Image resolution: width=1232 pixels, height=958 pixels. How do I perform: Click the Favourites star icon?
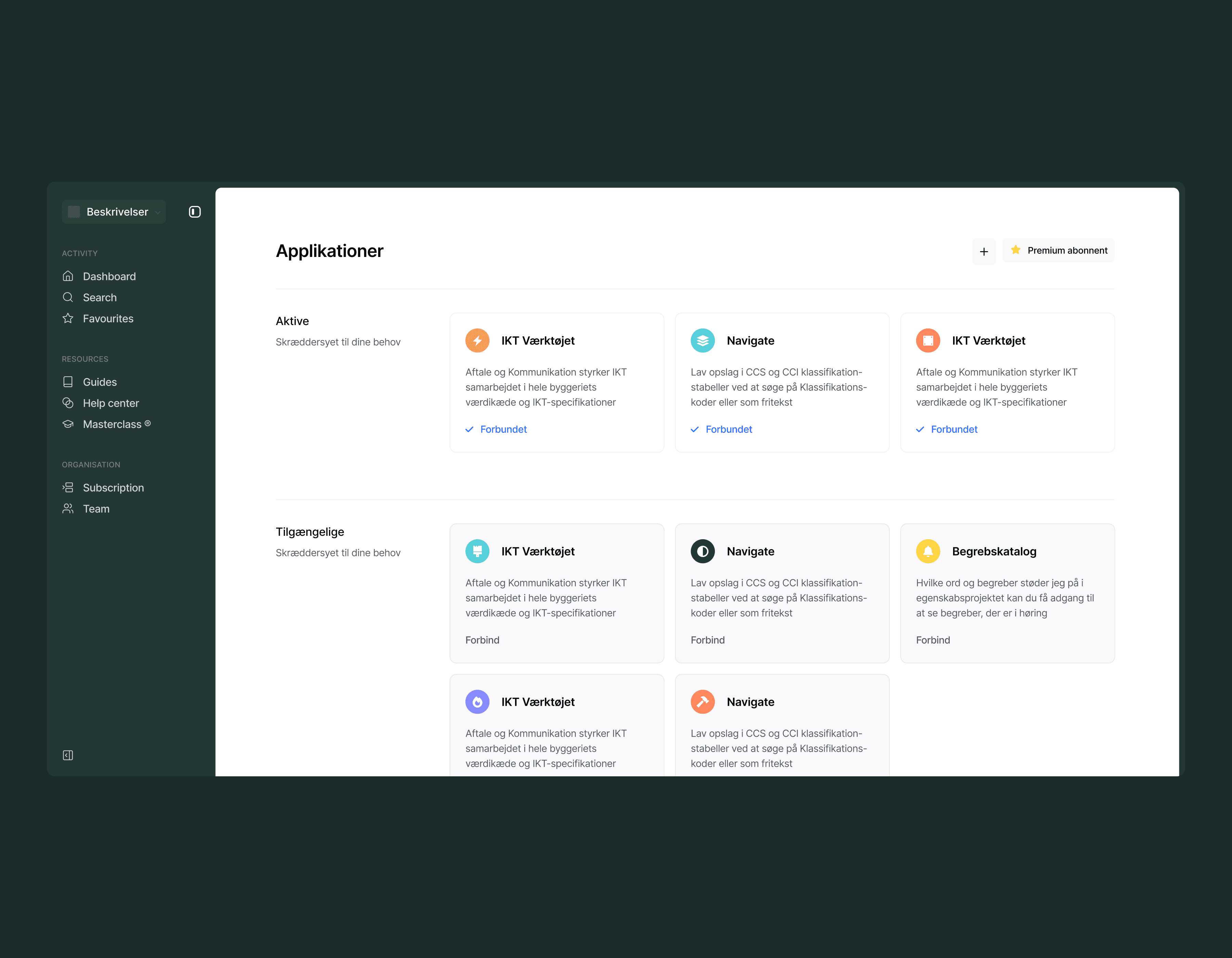(68, 319)
